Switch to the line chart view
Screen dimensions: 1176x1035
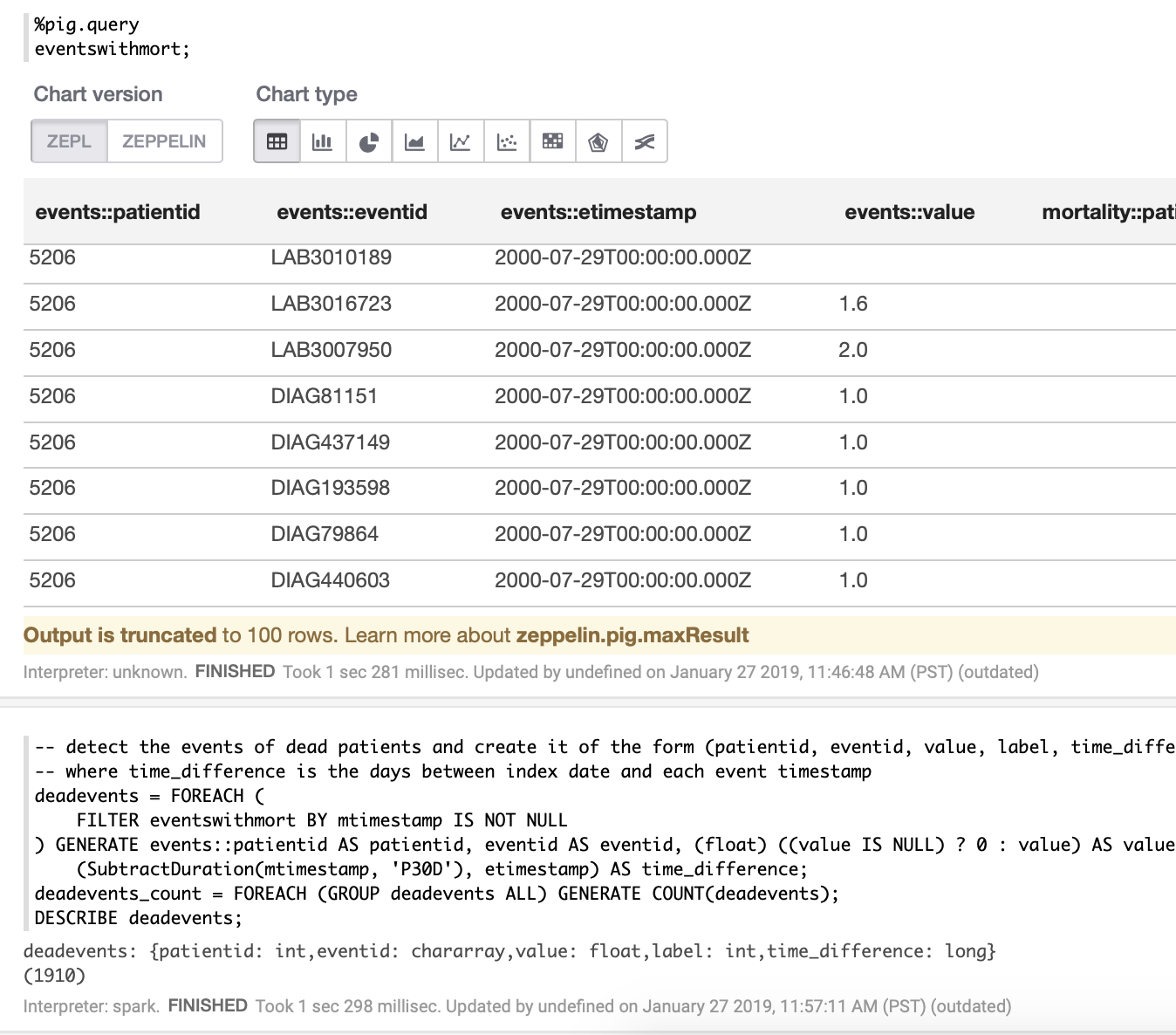[x=461, y=141]
